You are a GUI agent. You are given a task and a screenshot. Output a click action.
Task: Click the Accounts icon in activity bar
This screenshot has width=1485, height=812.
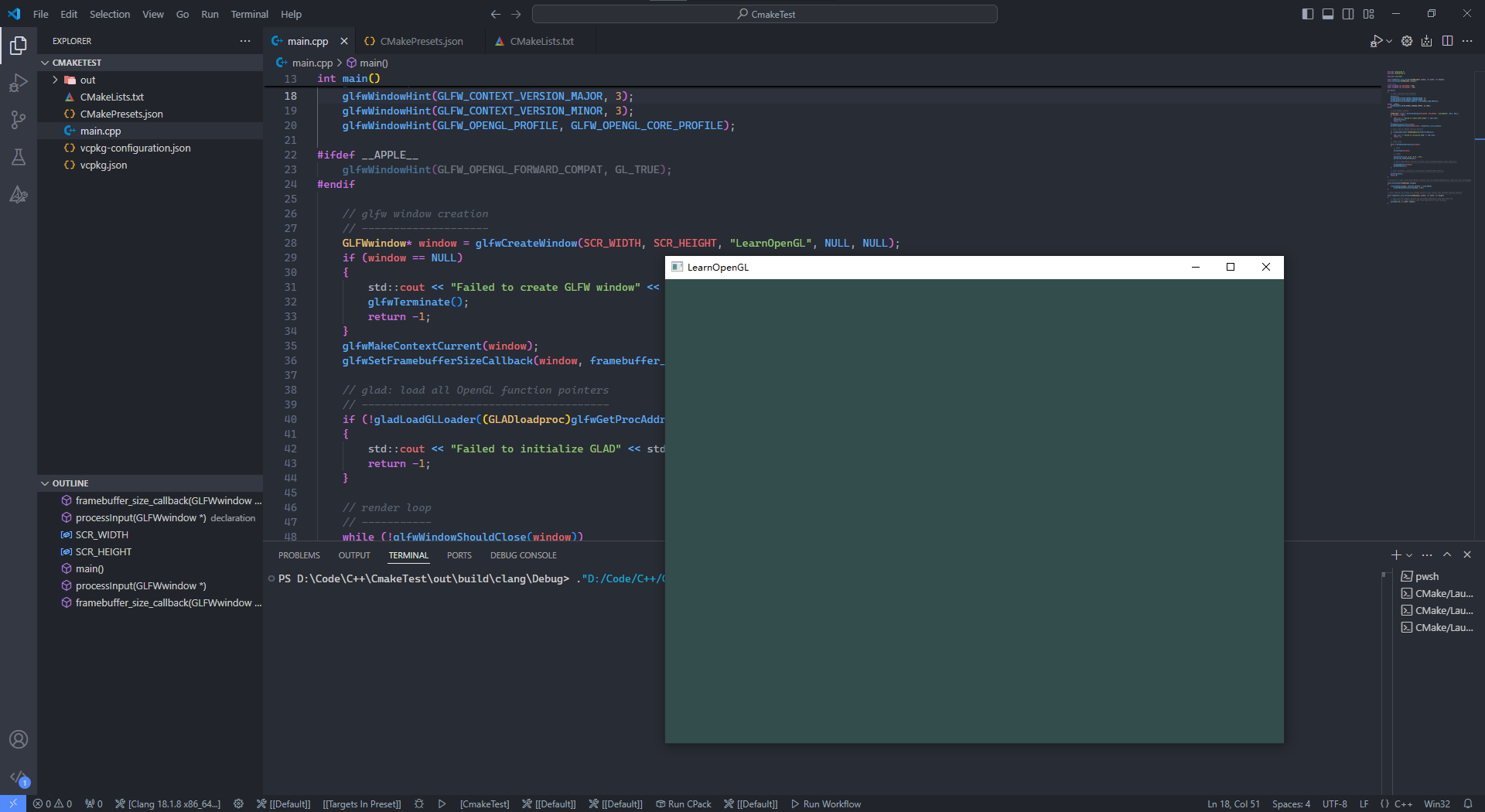point(19,739)
